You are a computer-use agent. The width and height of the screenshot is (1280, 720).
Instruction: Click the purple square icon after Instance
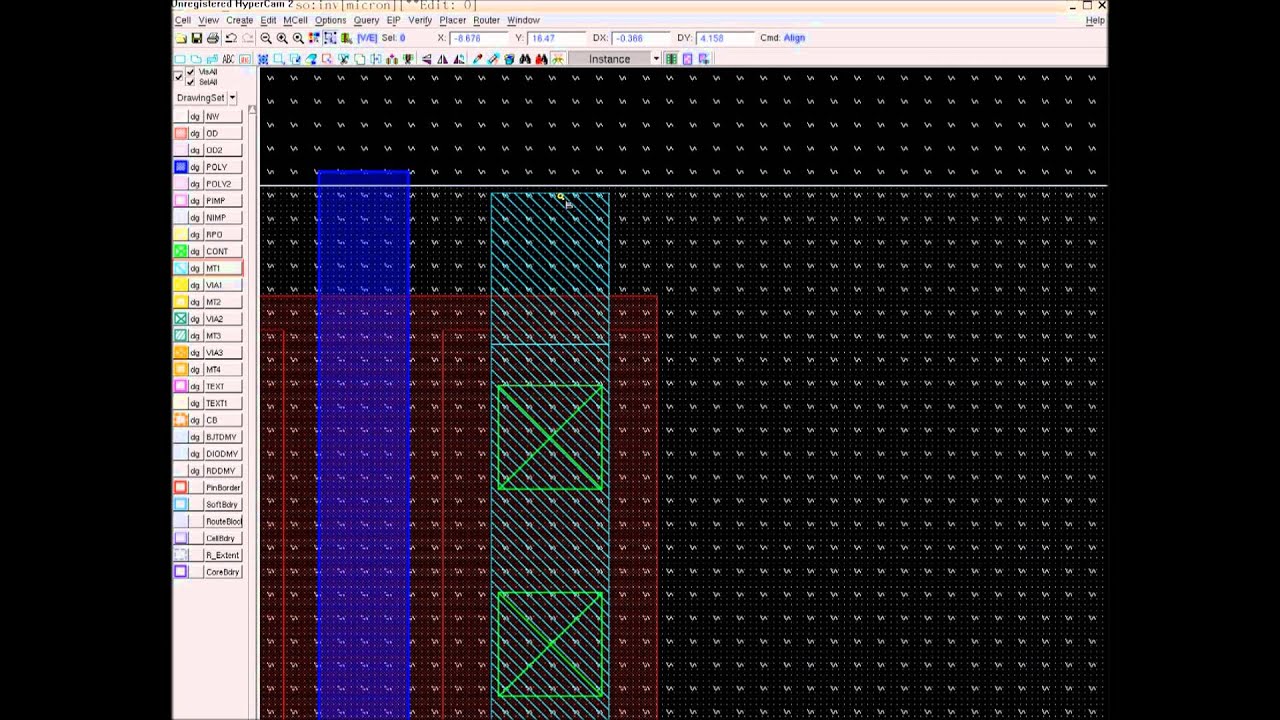click(x=687, y=59)
